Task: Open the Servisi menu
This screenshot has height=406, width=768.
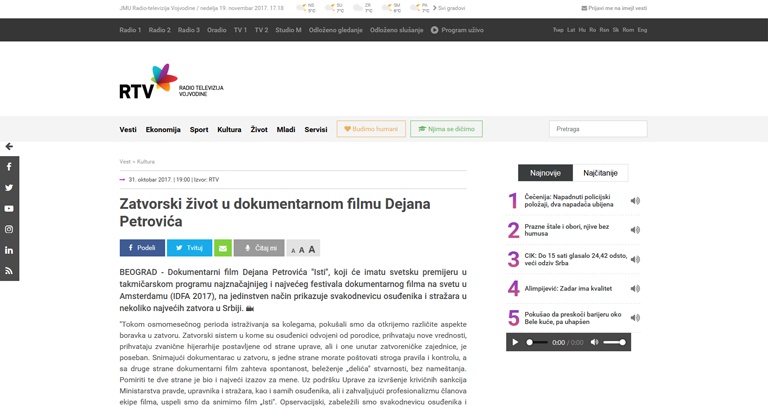Action: 315,129
